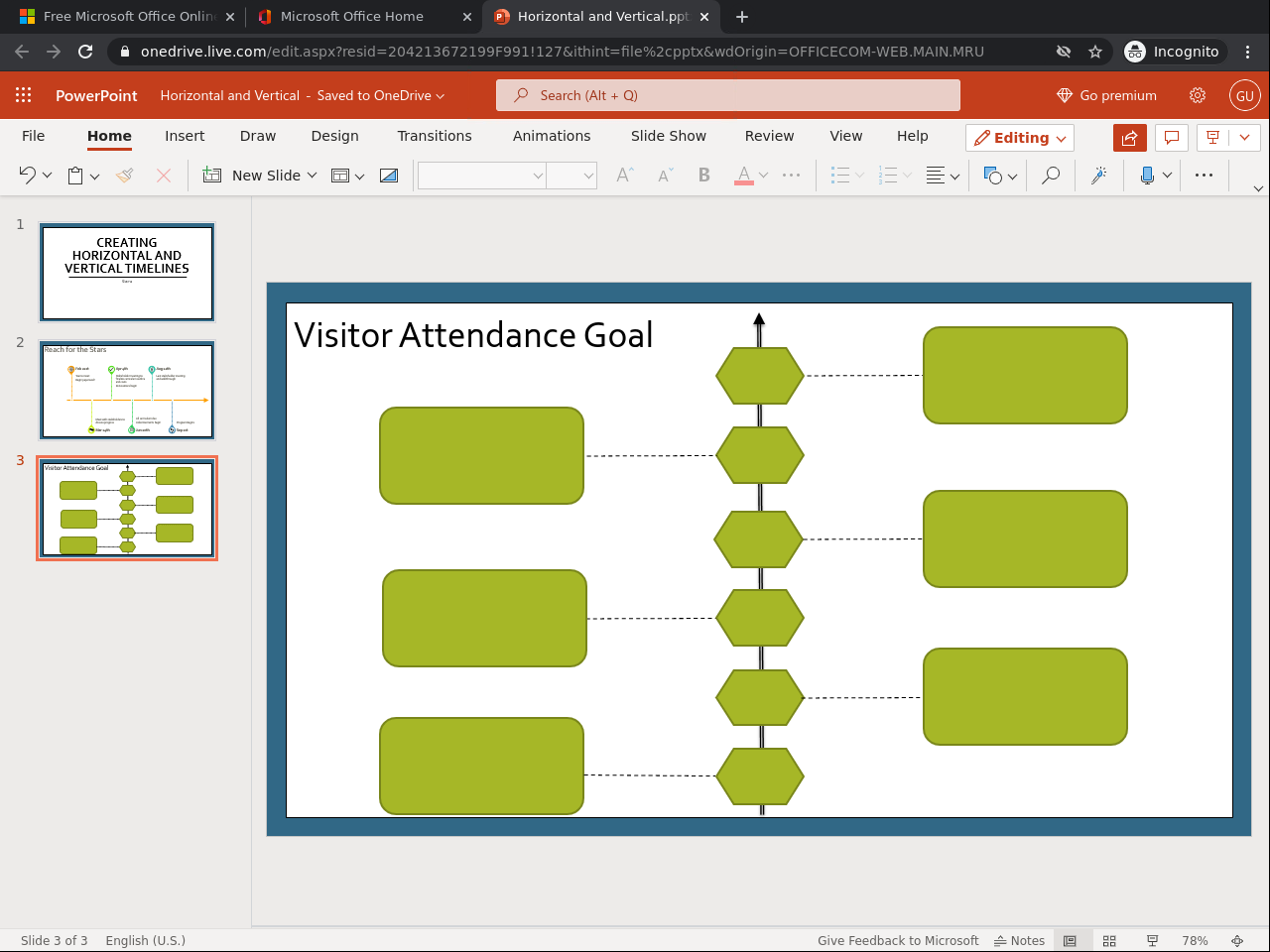Switch to Slide Sorter view icon

coord(1109,940)
